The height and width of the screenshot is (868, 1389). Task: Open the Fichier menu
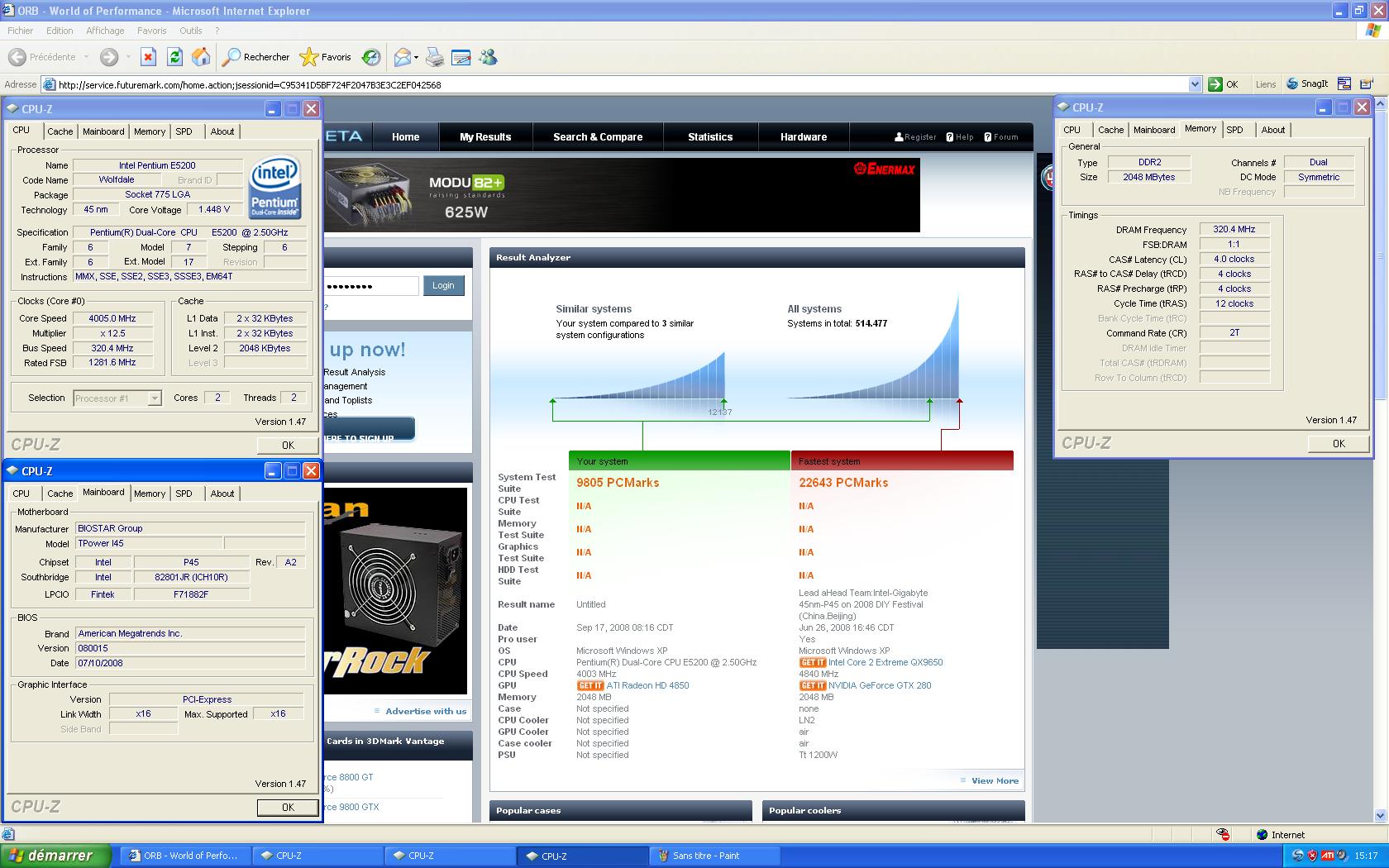click(x=20, y=31)
